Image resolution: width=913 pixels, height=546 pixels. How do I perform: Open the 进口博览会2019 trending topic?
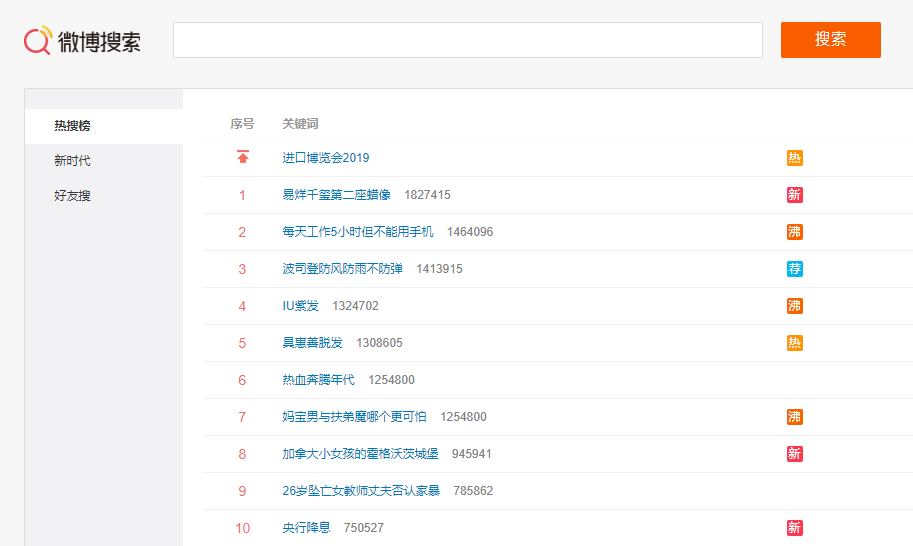[x=325, y=158]
